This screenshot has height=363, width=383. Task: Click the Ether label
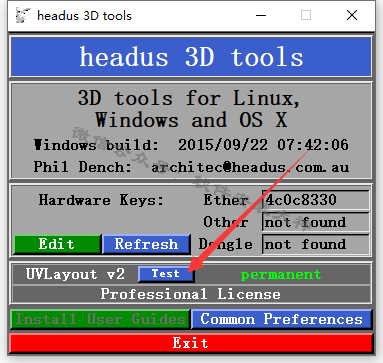point(226,200)
